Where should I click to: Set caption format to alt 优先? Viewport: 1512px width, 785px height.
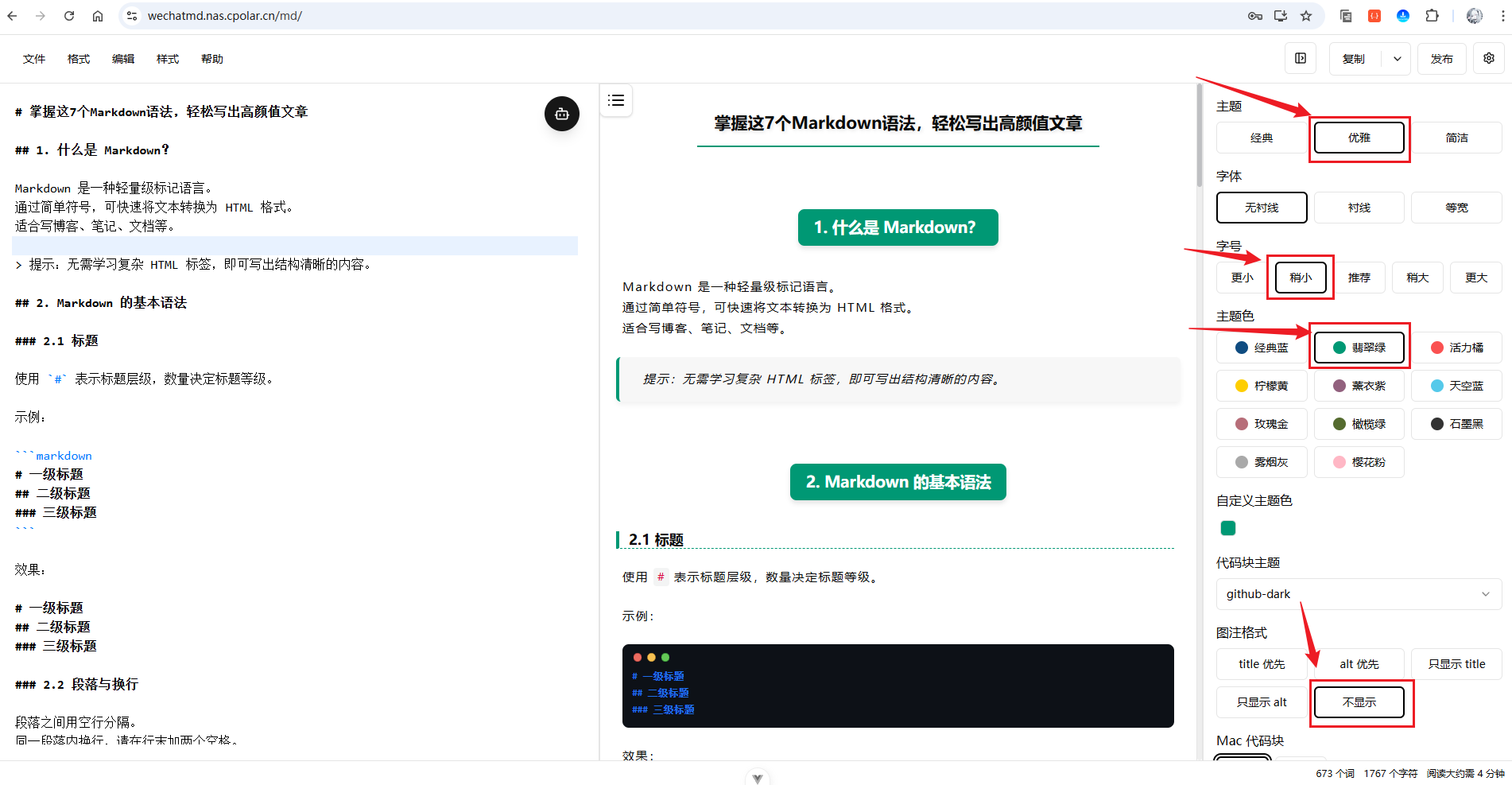tap(1359, 664)
